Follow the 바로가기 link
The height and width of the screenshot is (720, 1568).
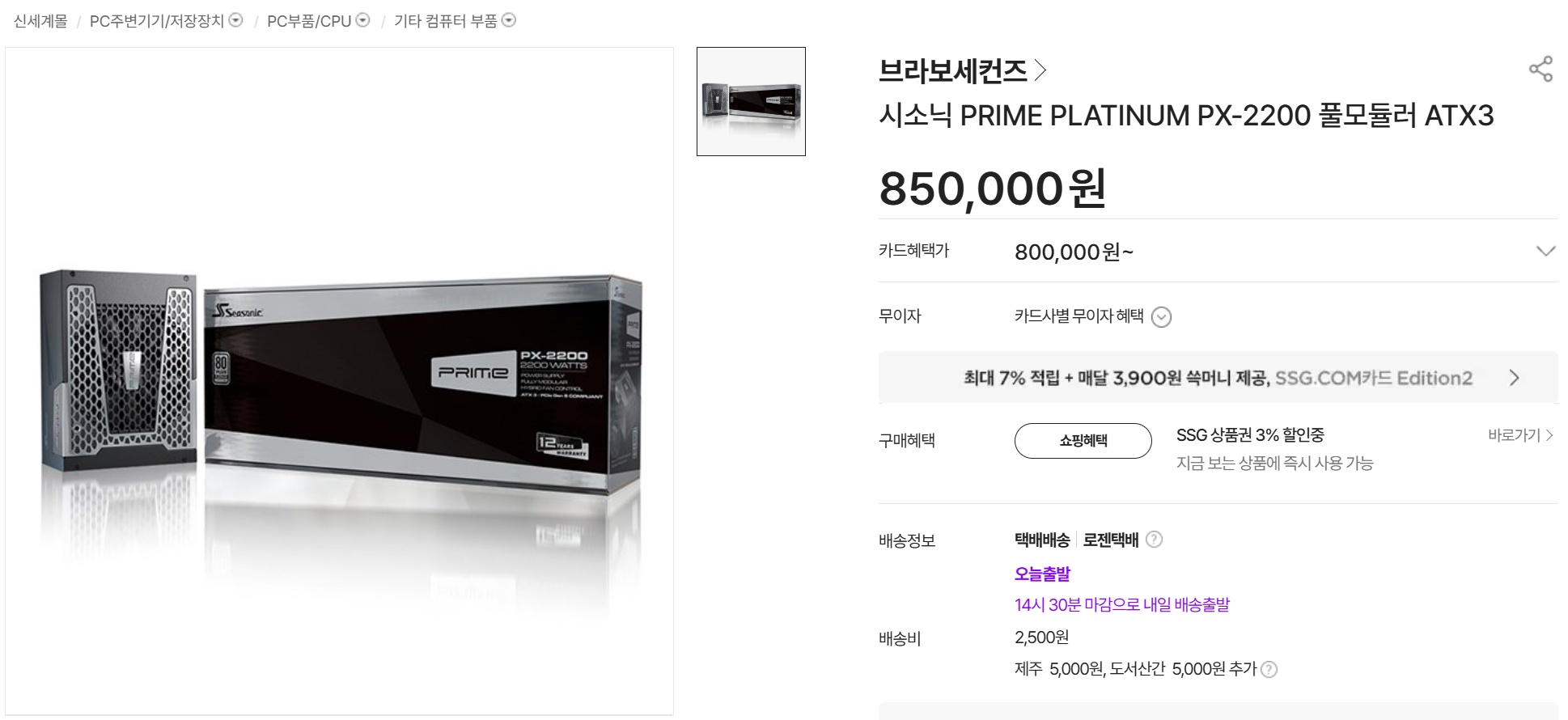point(1520,435)
